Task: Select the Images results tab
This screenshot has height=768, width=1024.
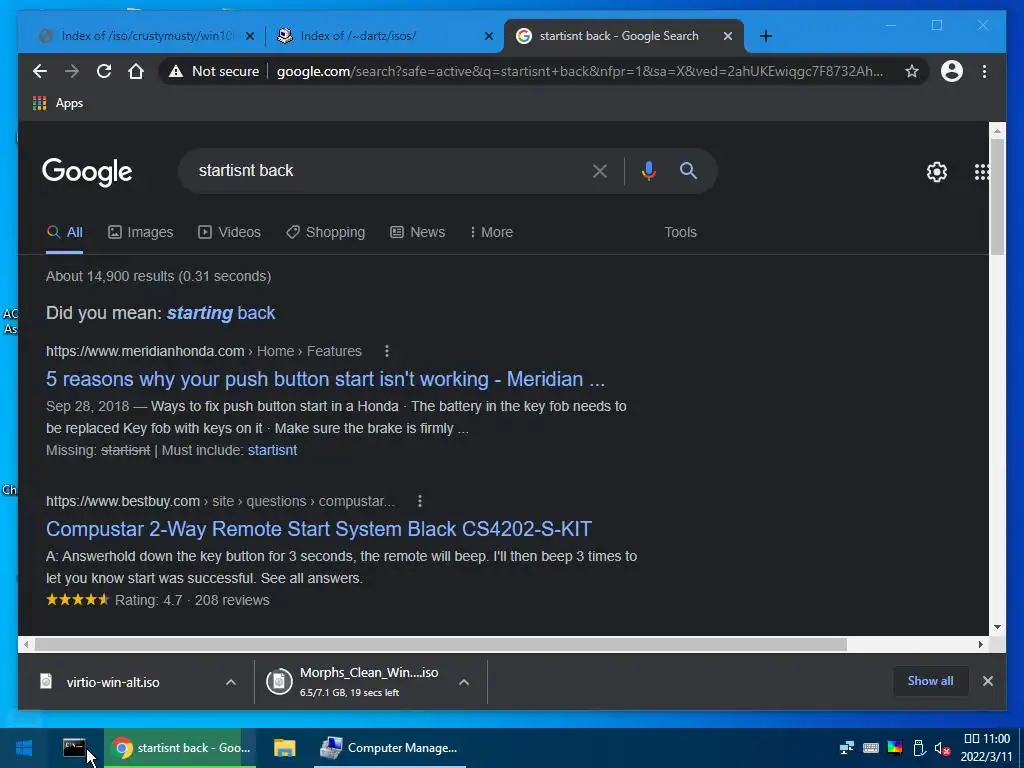Action: pyautogui.click(x=140, y=232)
